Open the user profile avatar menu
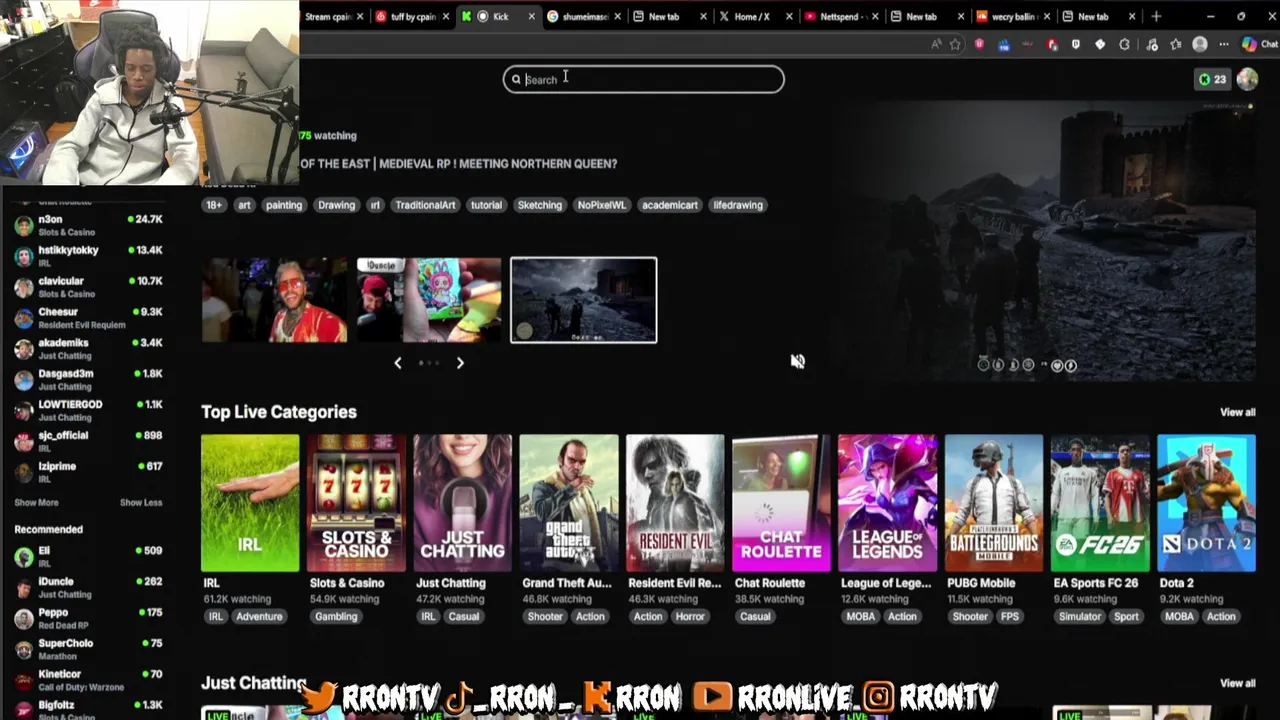 [x=1247, y=79]
